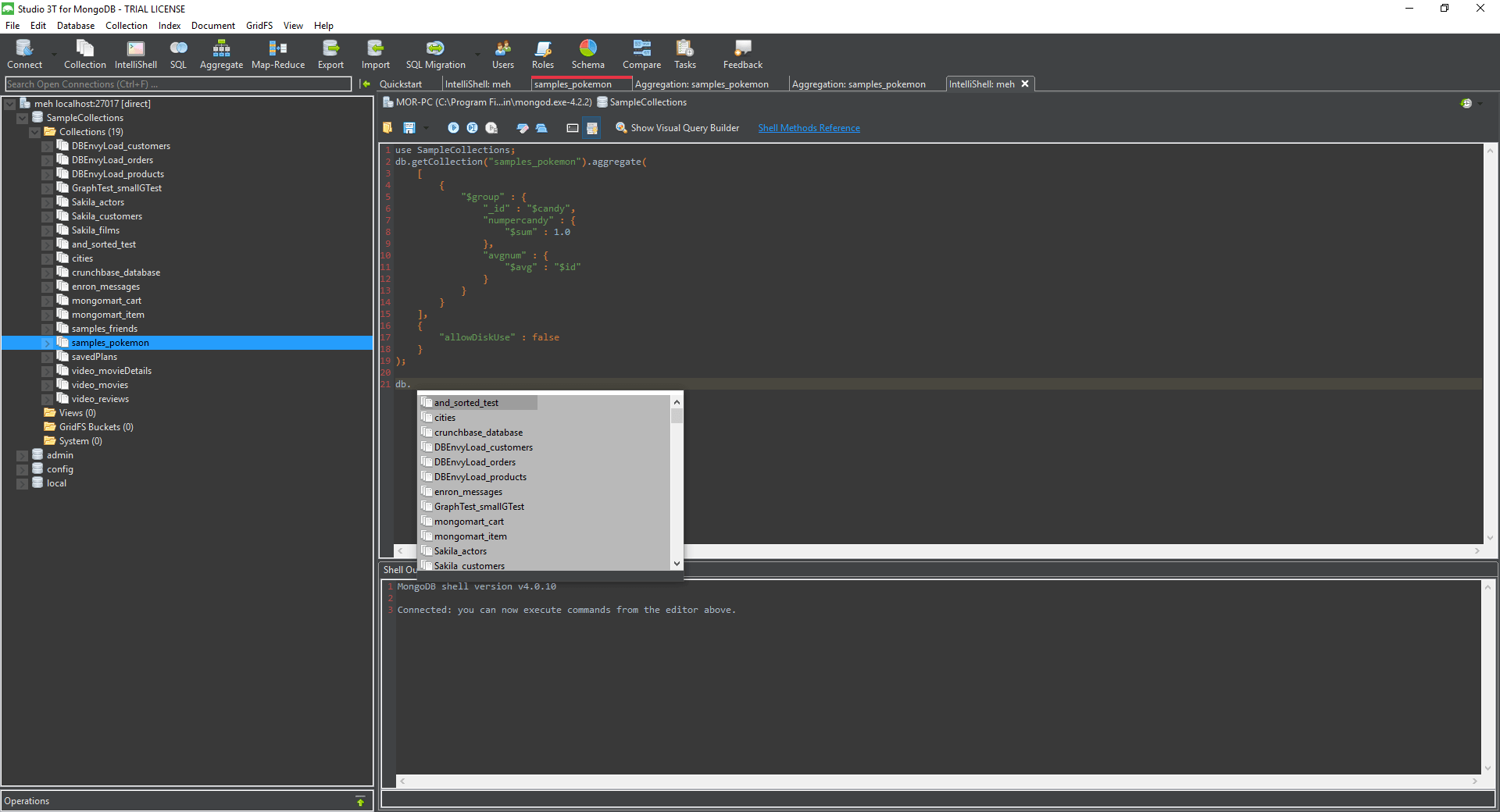Save the script with the floppy icon
The width and height of the screenshot is (1500, 812).
pos(409,127)
